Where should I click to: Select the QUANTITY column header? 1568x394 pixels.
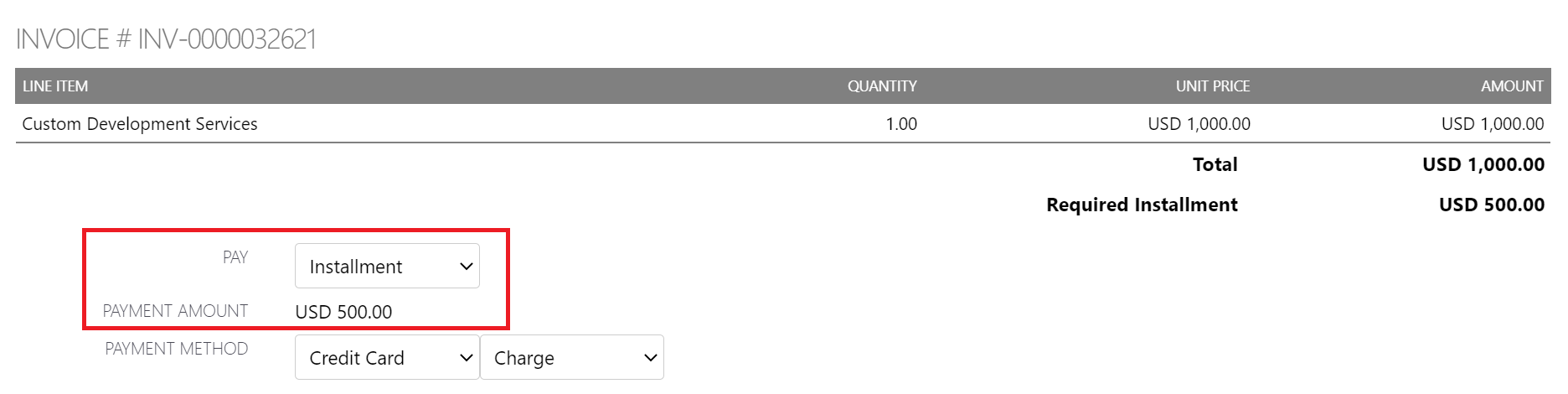(881, 86)
